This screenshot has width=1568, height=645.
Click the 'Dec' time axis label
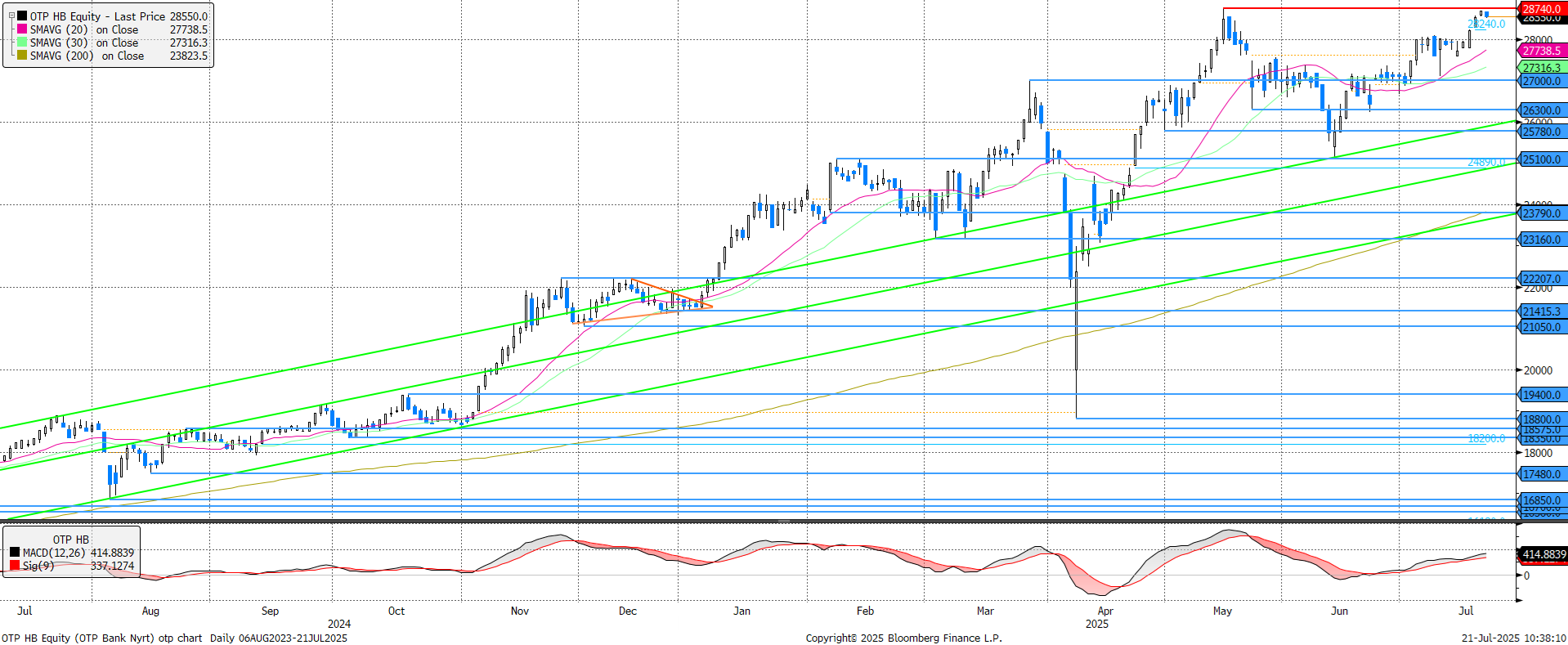pos(627,611)
